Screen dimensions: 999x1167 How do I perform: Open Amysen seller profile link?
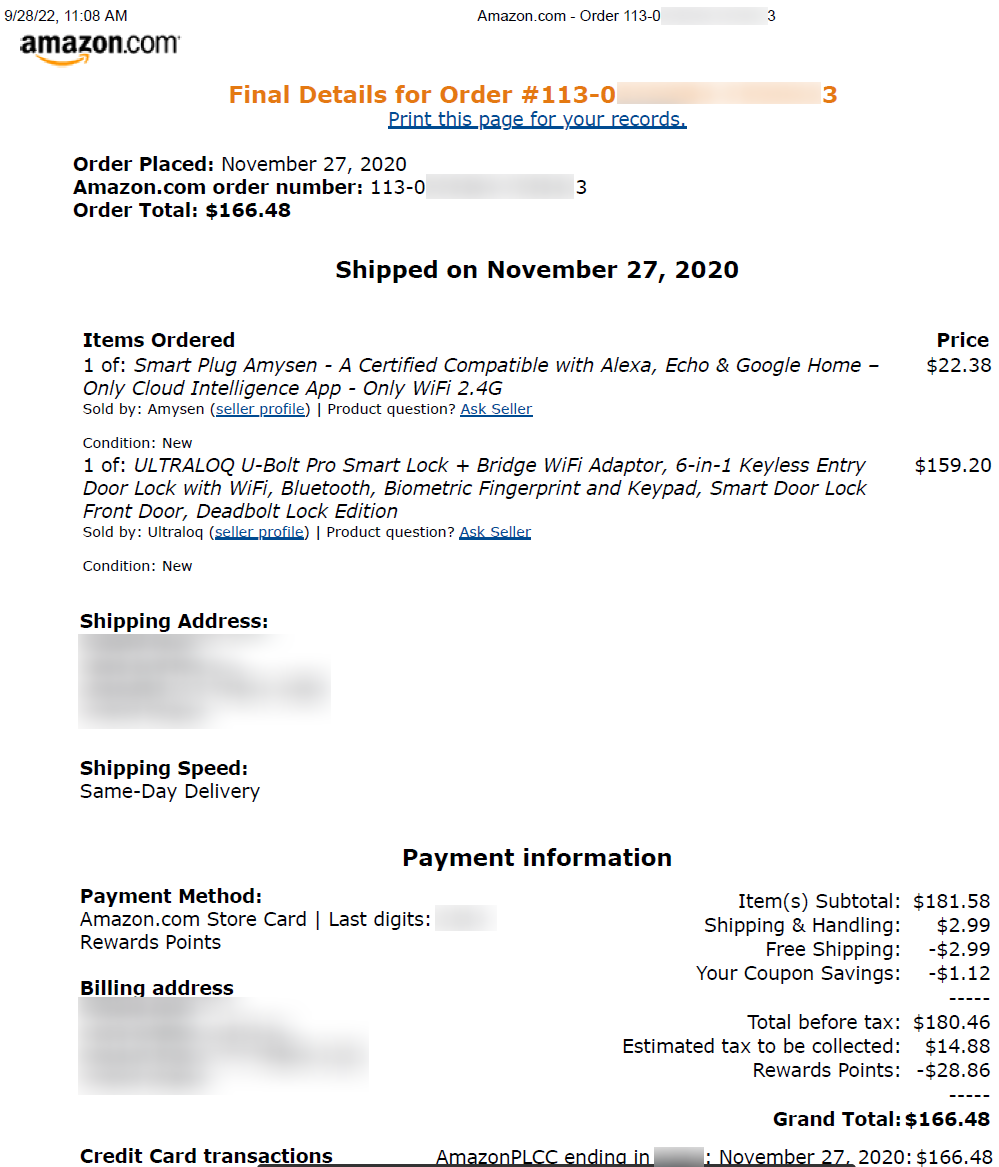260,409
